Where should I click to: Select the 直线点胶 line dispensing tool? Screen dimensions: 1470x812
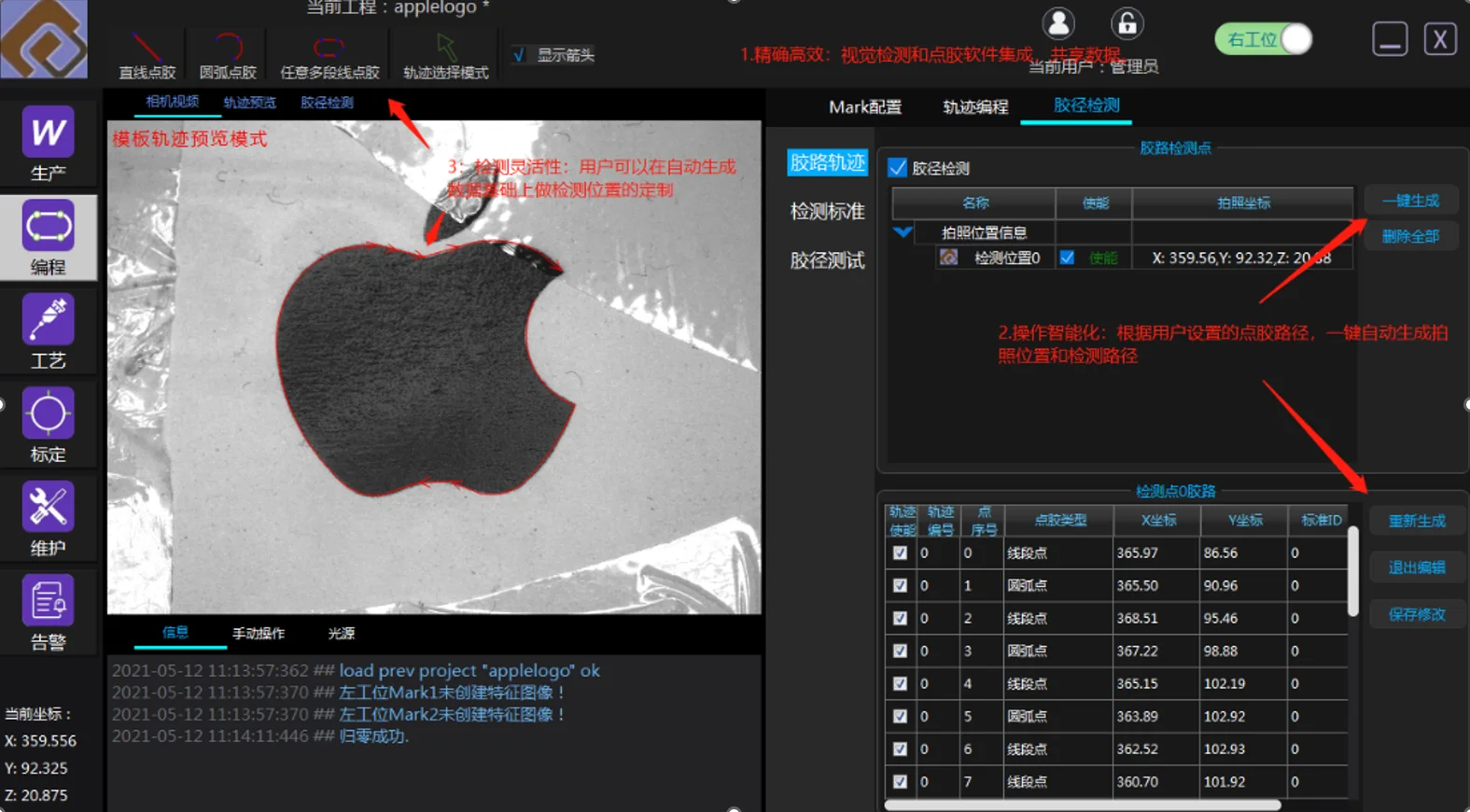point(147,56)
